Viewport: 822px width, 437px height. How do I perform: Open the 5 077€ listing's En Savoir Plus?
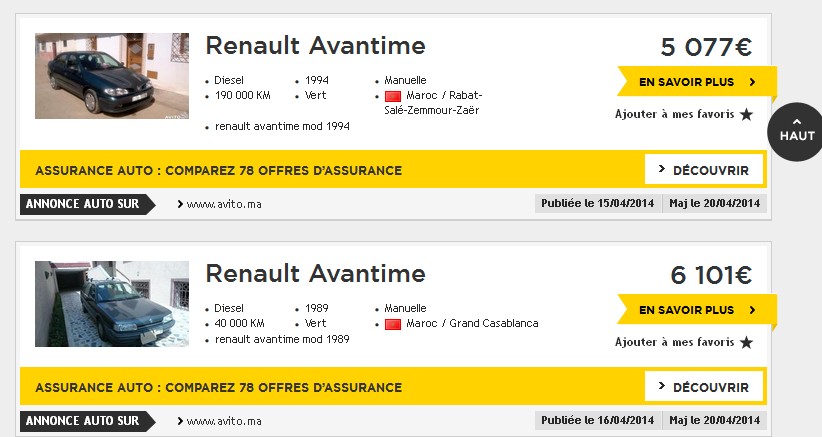tap(696, 82)
